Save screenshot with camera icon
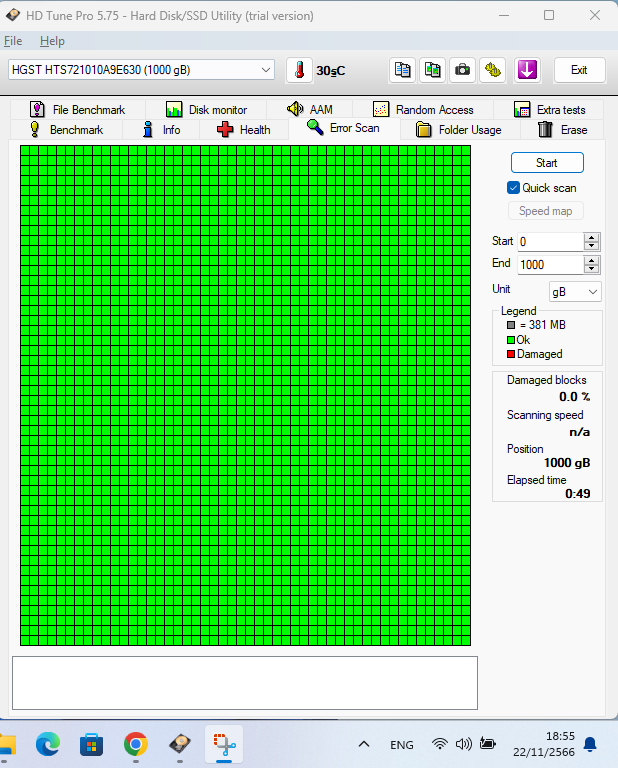618x768 pixels. click(462, 70)
